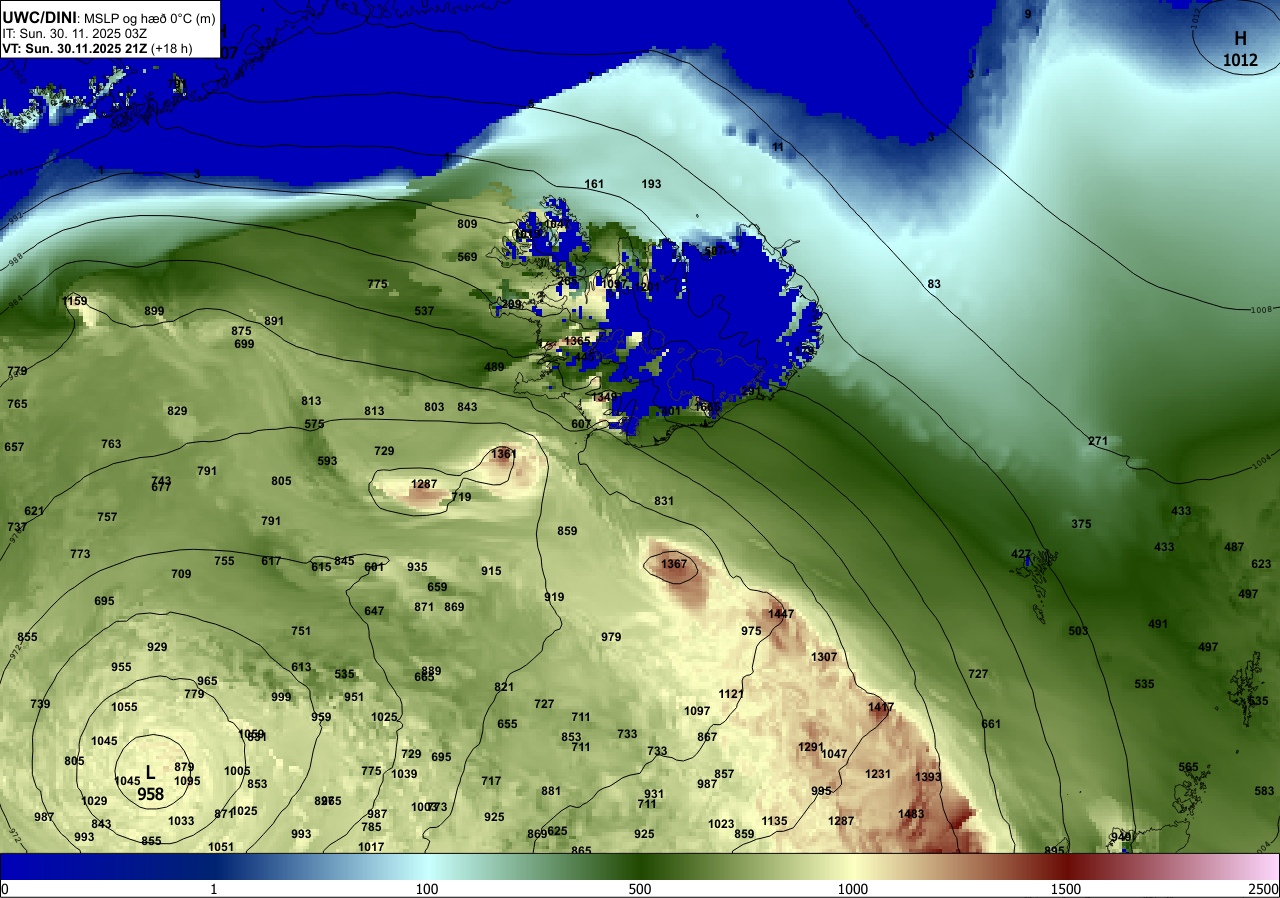The image size is (1280, 898).
Task: Click the isobar label 1008
Action: [x=1261, y=310]
